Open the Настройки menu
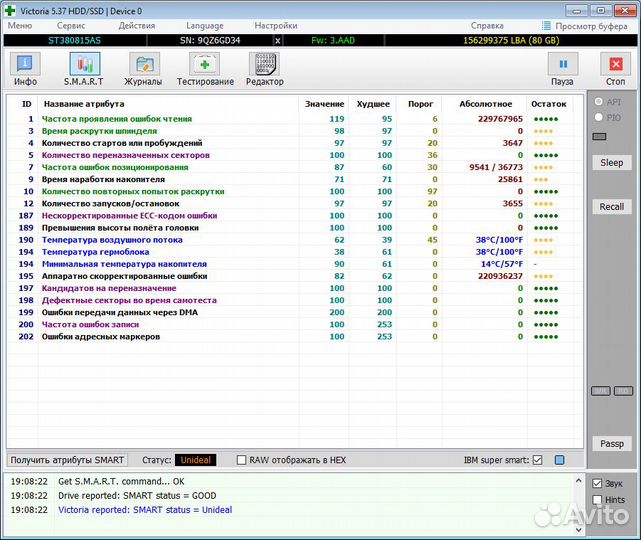This screenshot has height=540, width=641. [276, 26]
